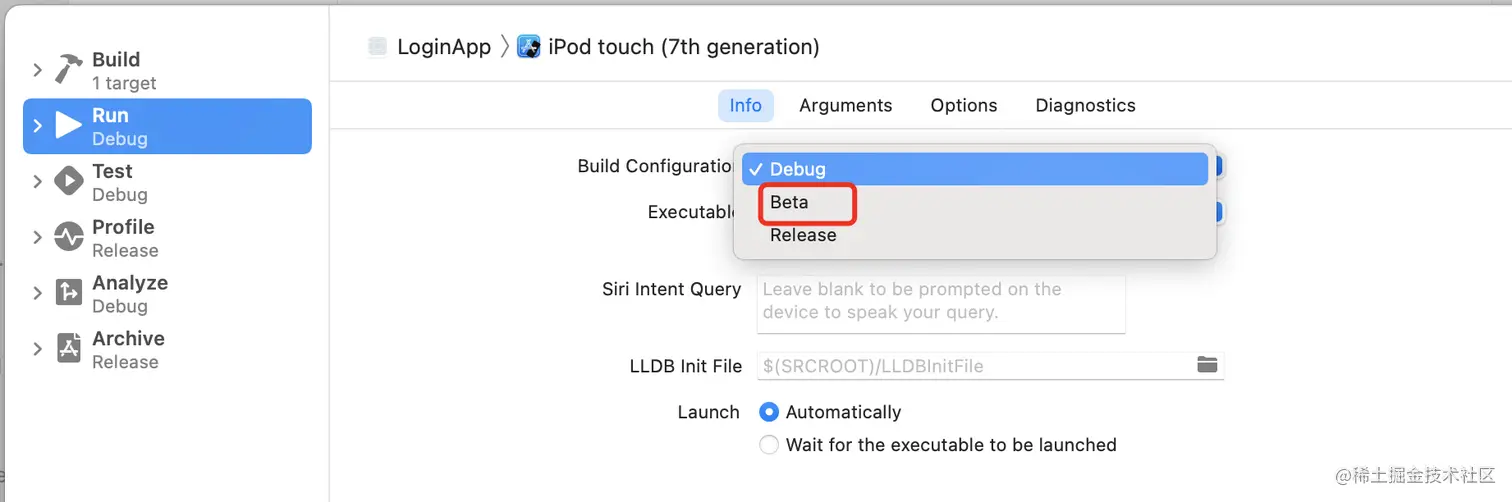Choose Beta from the configuration menu
Screen dimensions: 1512x502
click(789, 202)
